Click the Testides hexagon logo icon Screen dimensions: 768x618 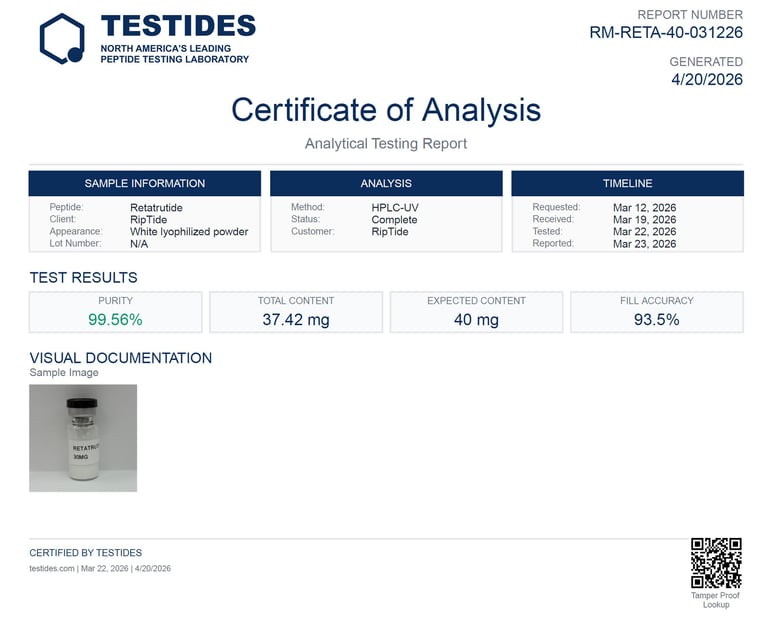[x=62, y=39]
